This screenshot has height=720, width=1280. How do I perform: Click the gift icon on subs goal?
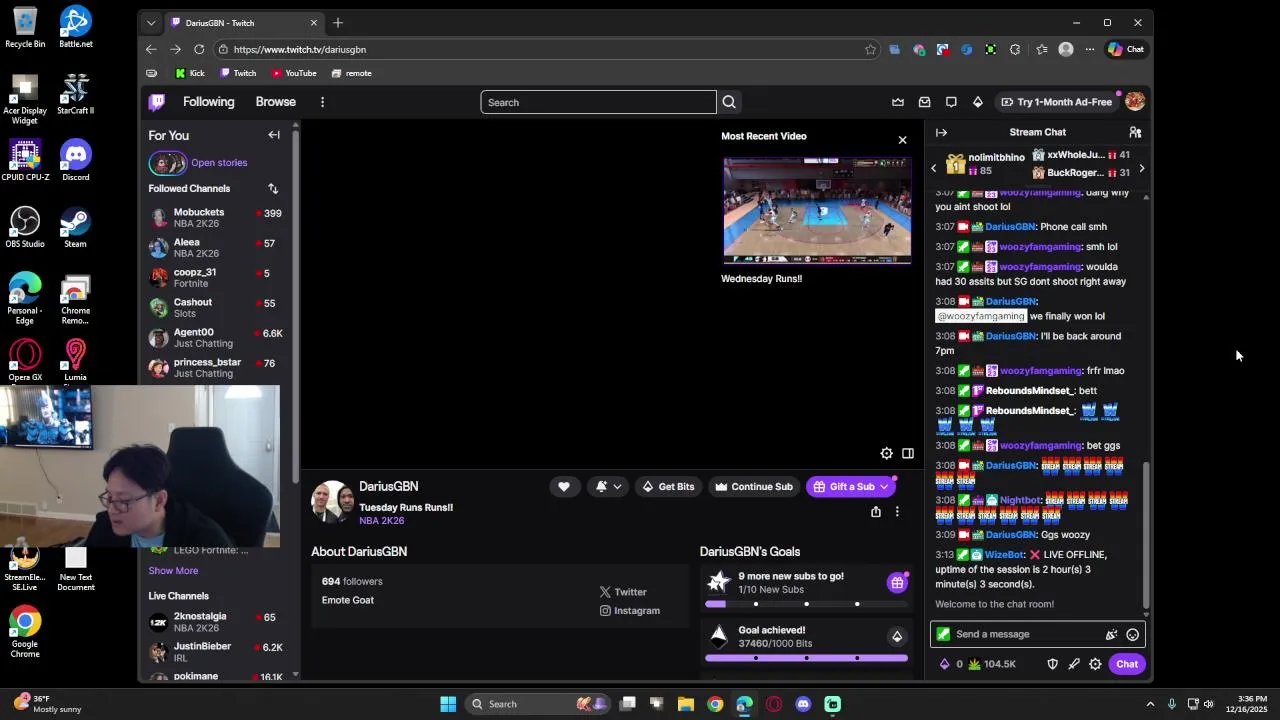click(897, 582)
